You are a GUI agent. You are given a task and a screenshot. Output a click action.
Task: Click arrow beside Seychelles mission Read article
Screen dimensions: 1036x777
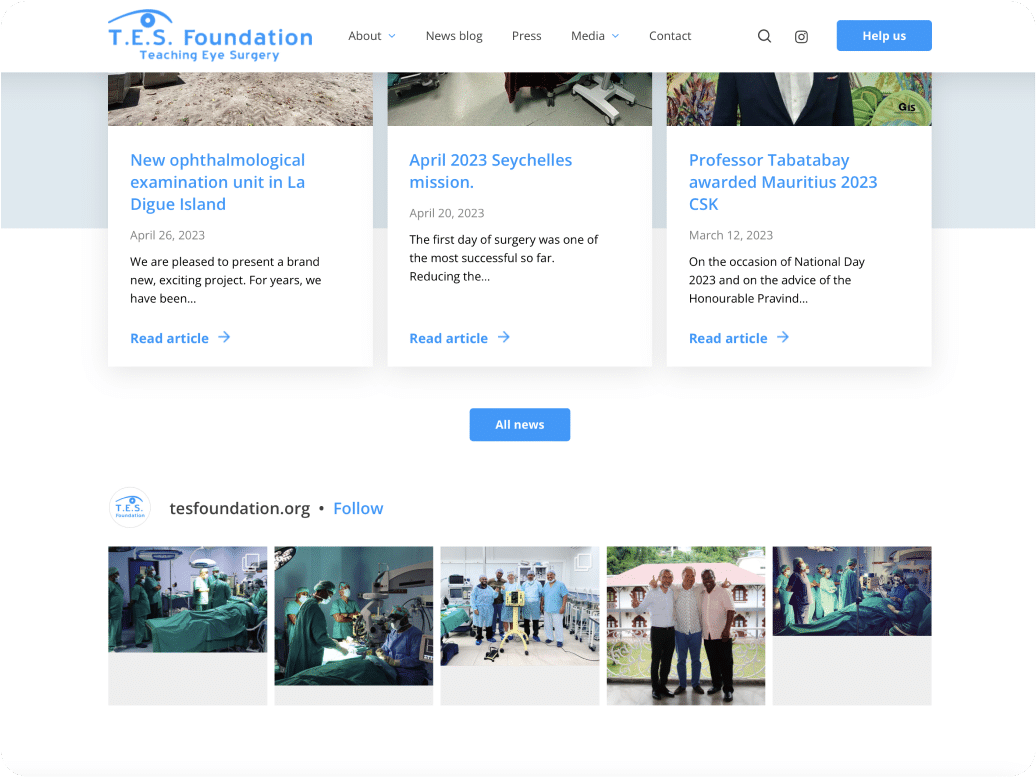coord(504,338)
